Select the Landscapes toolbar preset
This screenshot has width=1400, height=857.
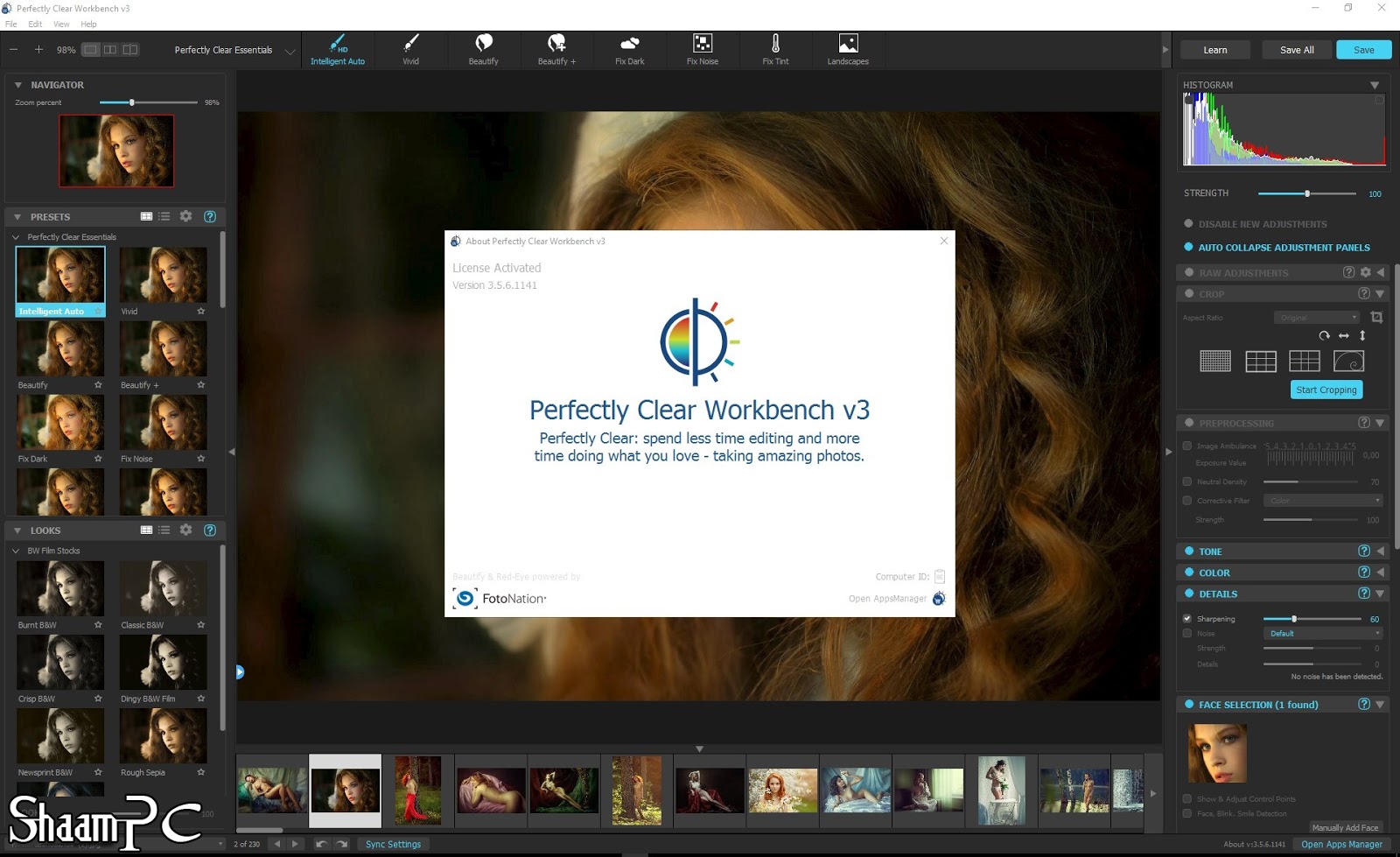pyautogui.click(x=848, y=50)
